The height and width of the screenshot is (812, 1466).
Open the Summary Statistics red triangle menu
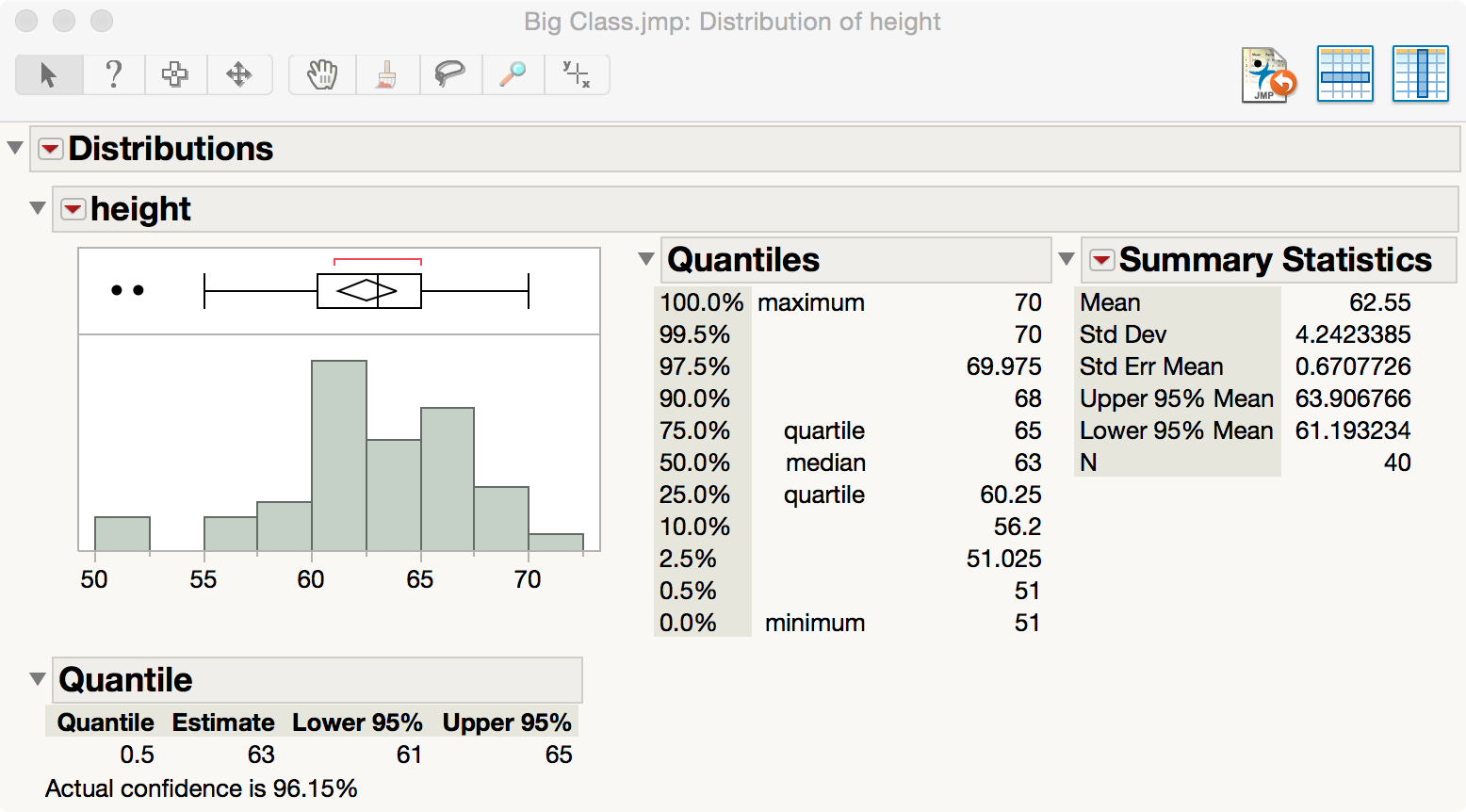pos(1100,259)
